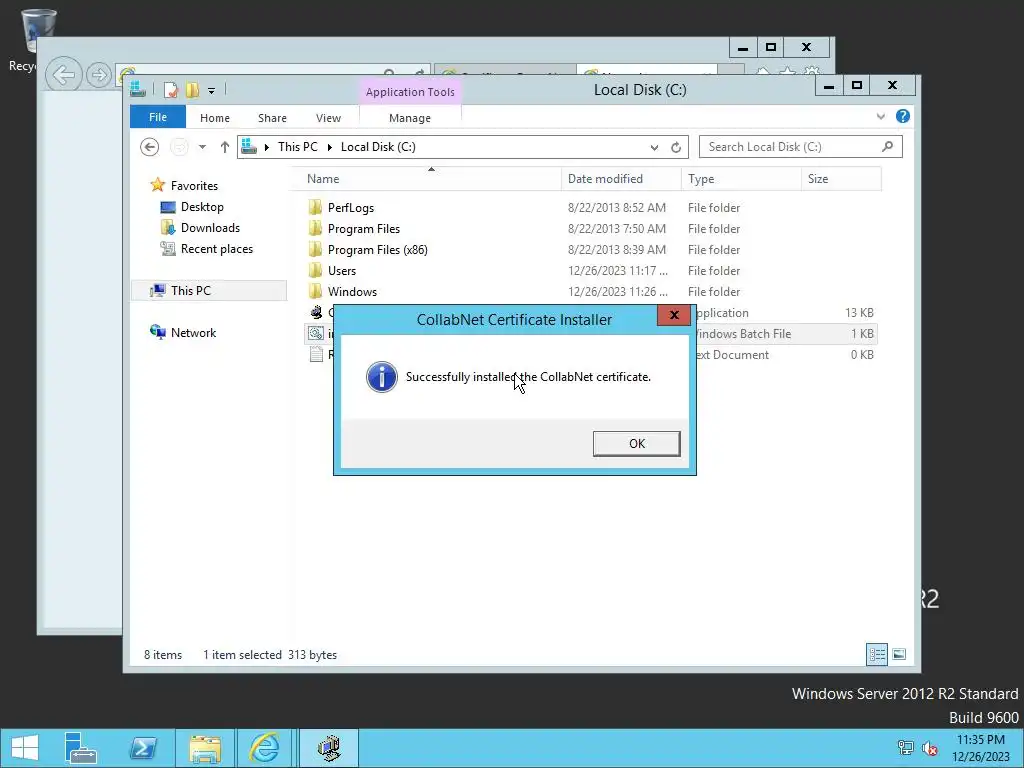Open Server Manager from taskbar
Screen dimensions: 1024x768
80,748
